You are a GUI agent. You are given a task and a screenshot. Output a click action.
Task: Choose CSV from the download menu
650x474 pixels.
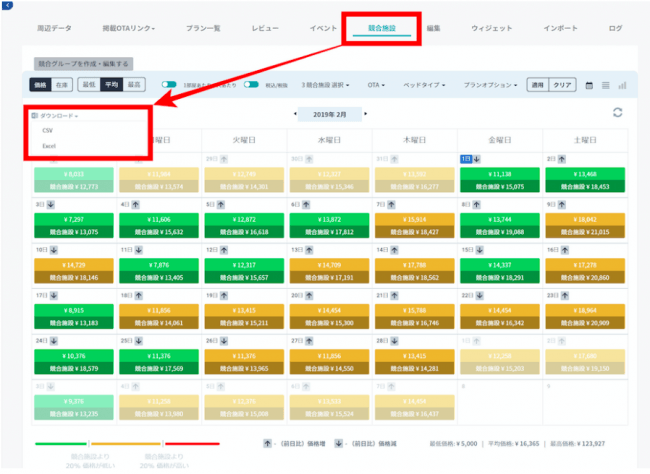pyautogui.click(x=48, y=130)
